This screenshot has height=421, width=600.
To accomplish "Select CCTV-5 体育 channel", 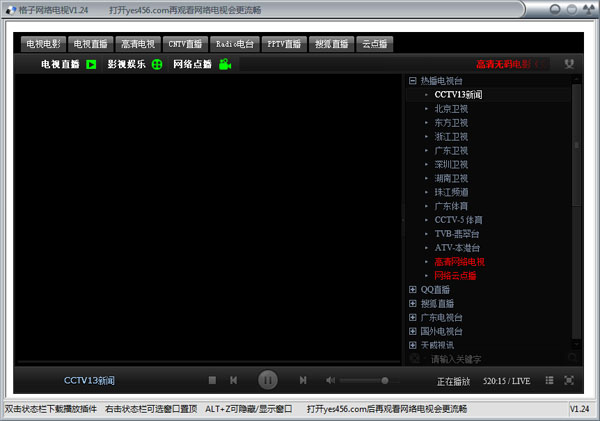I will click(458, 220).
